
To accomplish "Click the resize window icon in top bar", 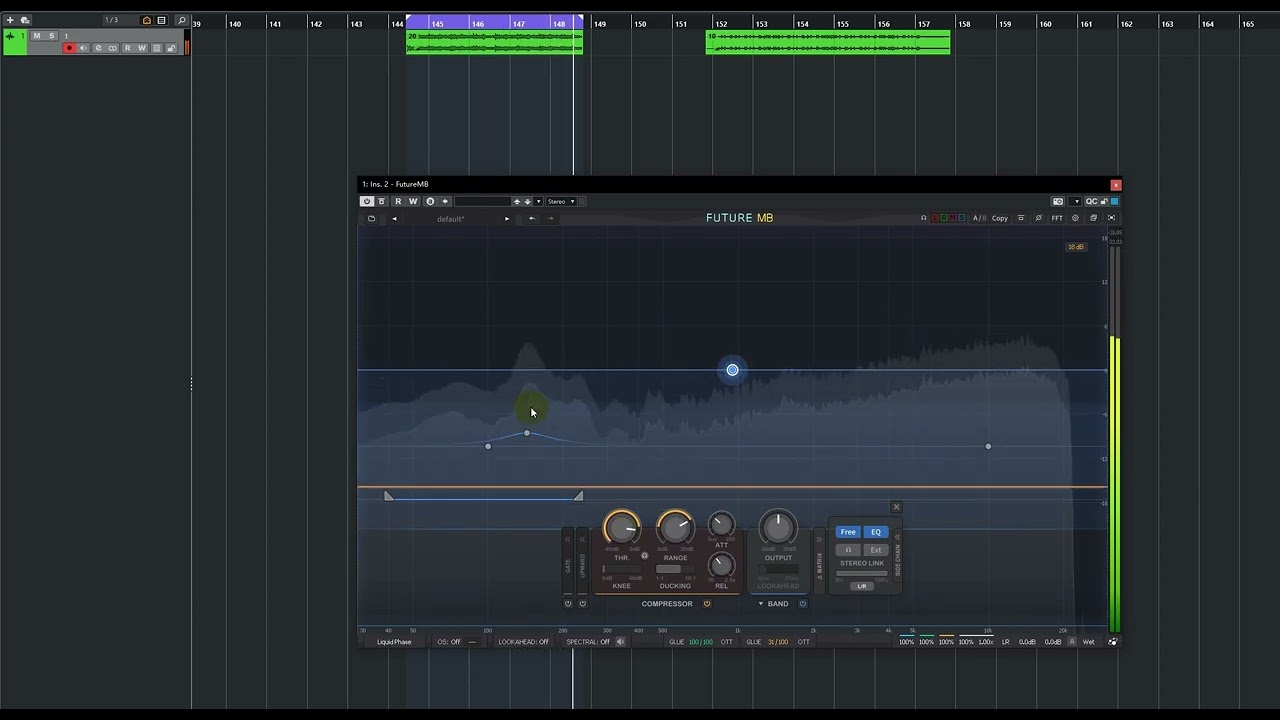I will (x=1093, y=218).
